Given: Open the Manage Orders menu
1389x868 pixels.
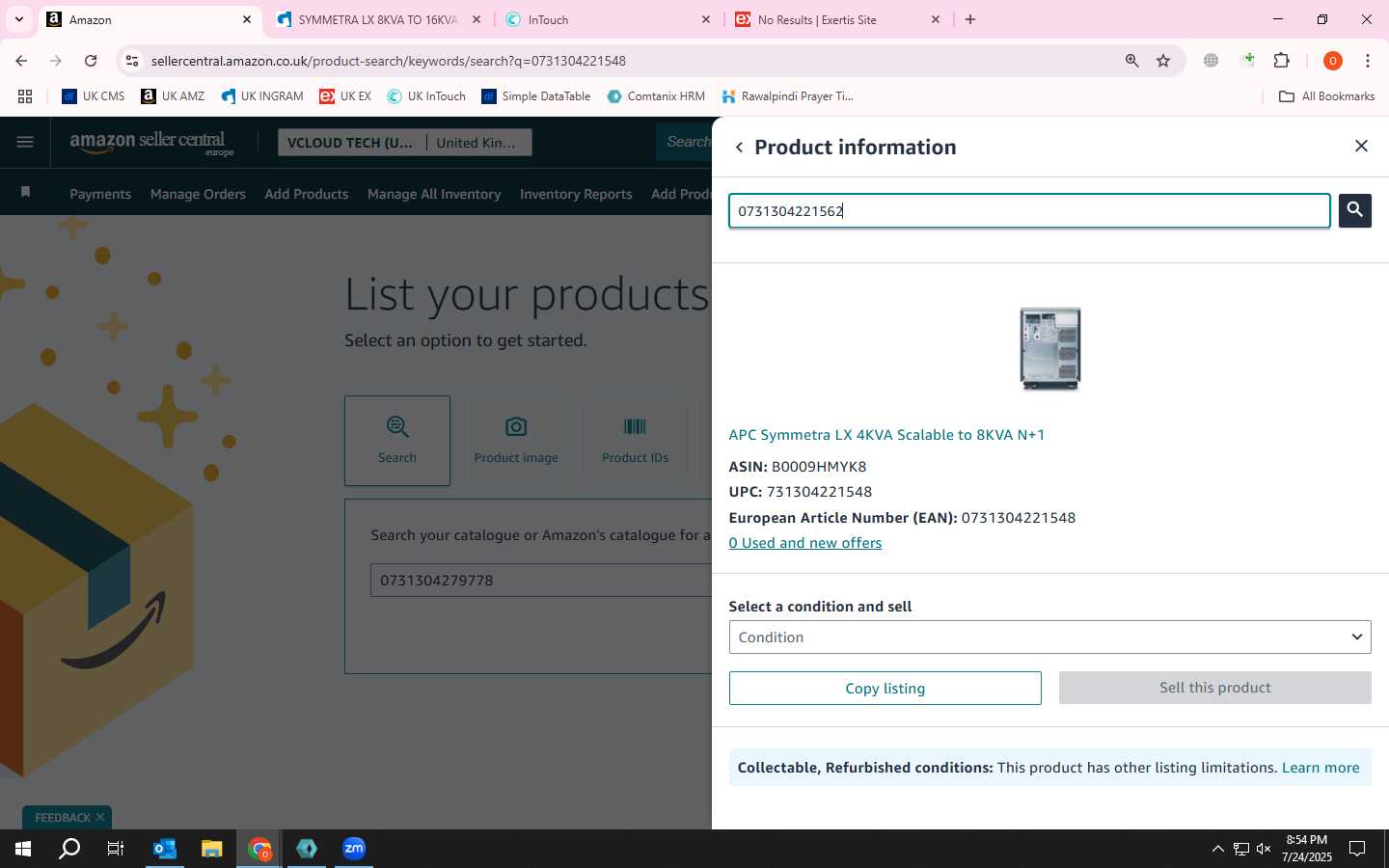Looking at the screenshot, I should tap(198, 194).
